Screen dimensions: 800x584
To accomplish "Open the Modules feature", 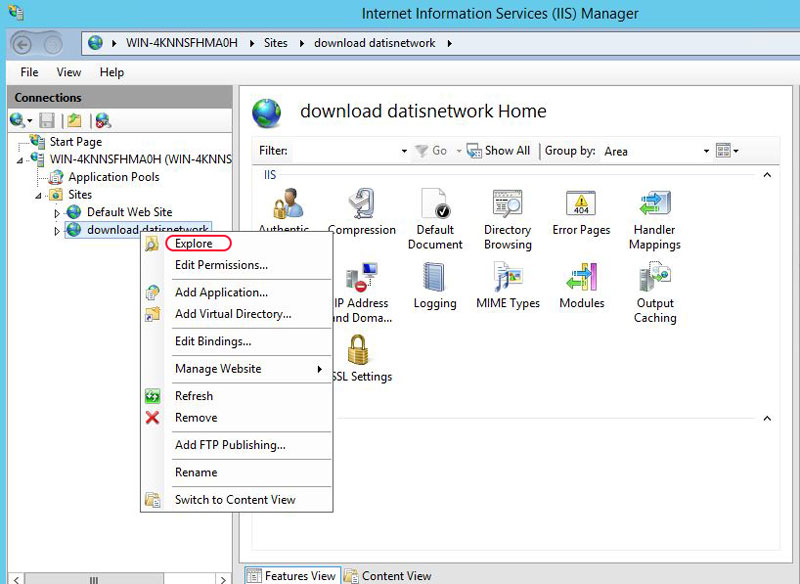I will [x=582, y=285].
